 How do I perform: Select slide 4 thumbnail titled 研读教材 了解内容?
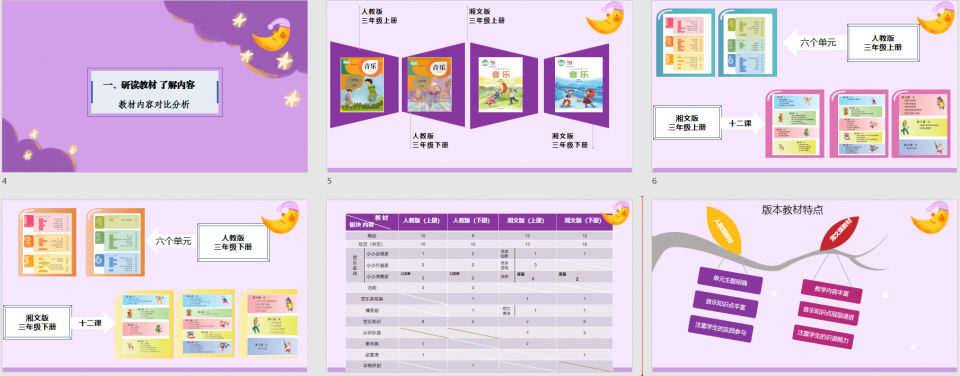[155, 86]
